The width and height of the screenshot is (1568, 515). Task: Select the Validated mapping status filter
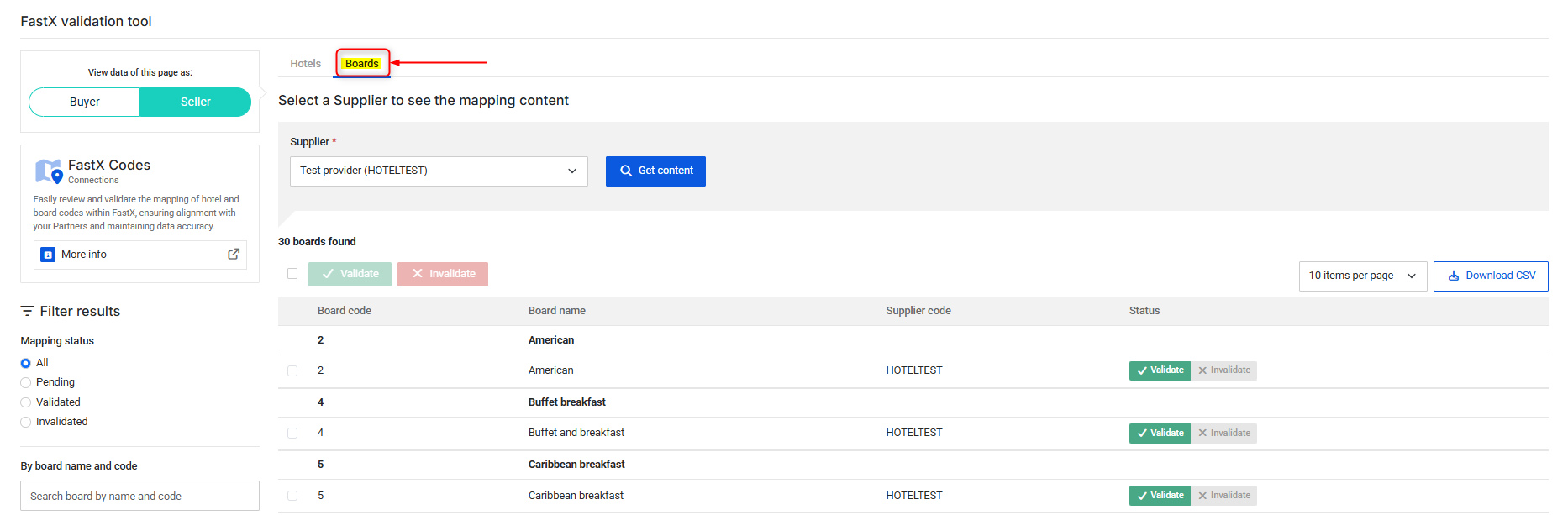(x=26, y=402)
